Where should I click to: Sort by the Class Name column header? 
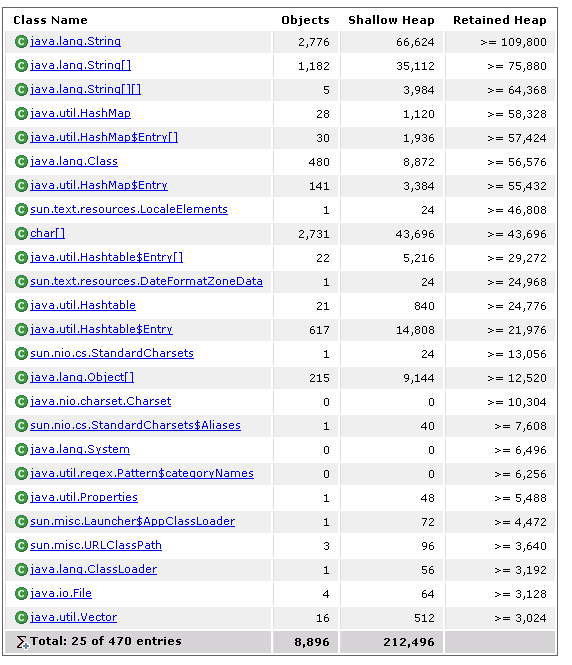point(50,20)
